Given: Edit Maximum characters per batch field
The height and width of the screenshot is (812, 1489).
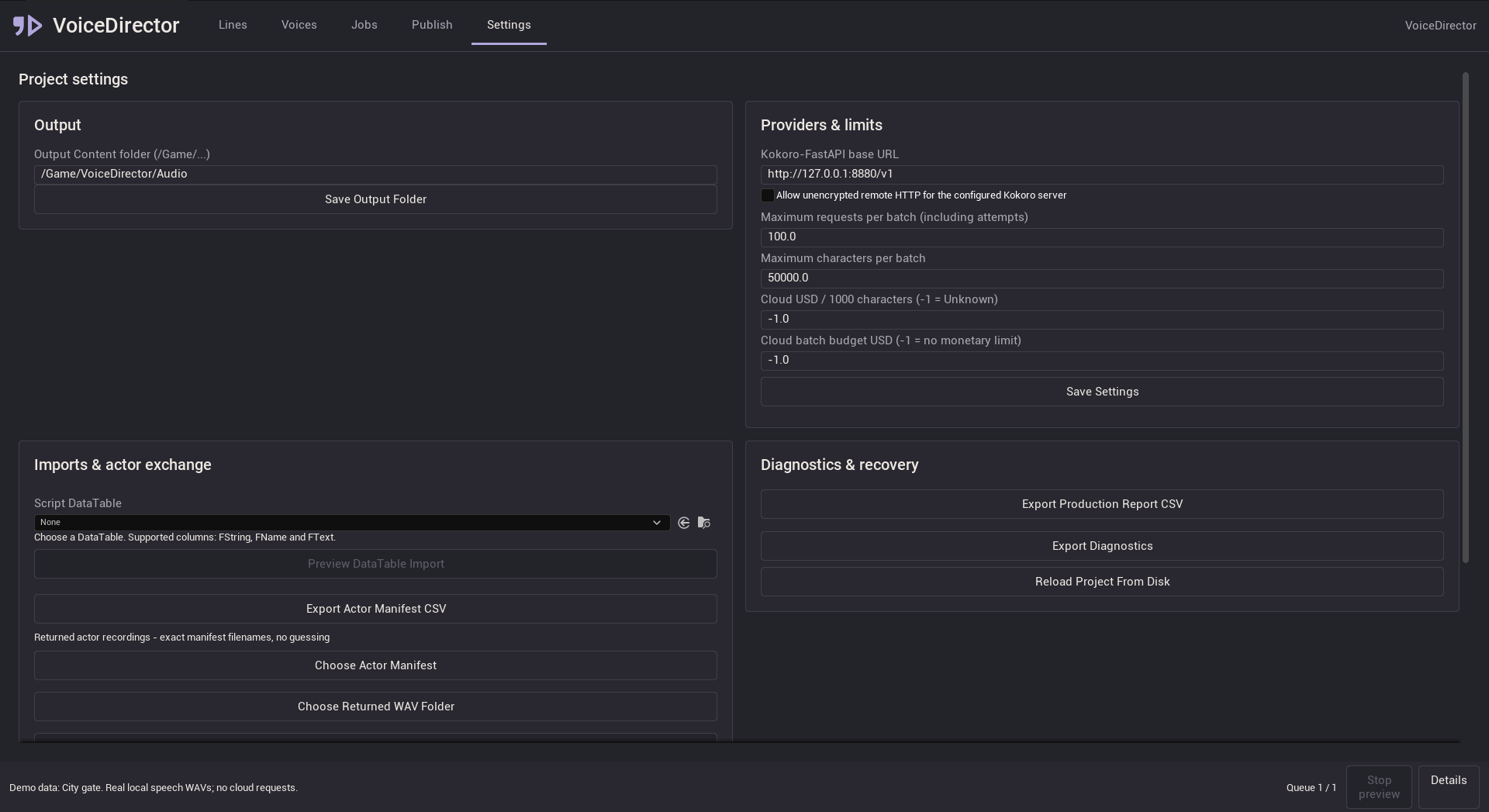Looking at the screenshot, I should click(x=1102, y=278).
